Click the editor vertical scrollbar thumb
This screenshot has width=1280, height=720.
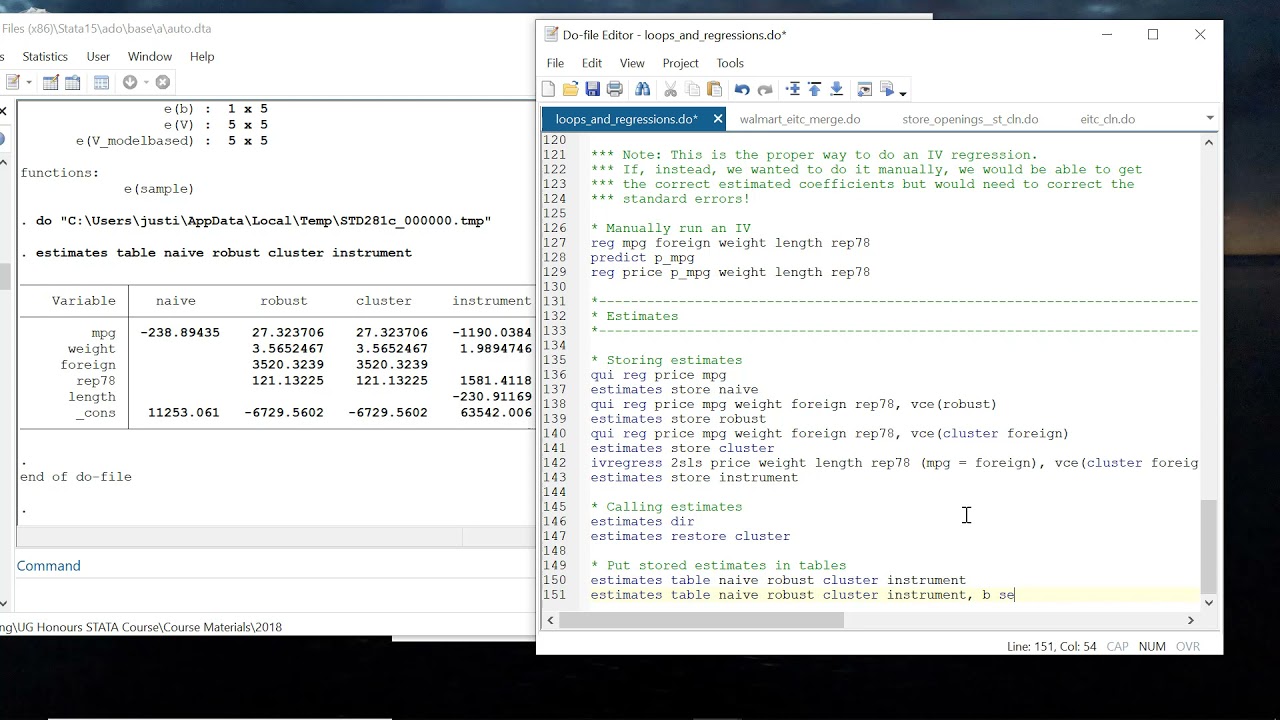pos(1208,545)
